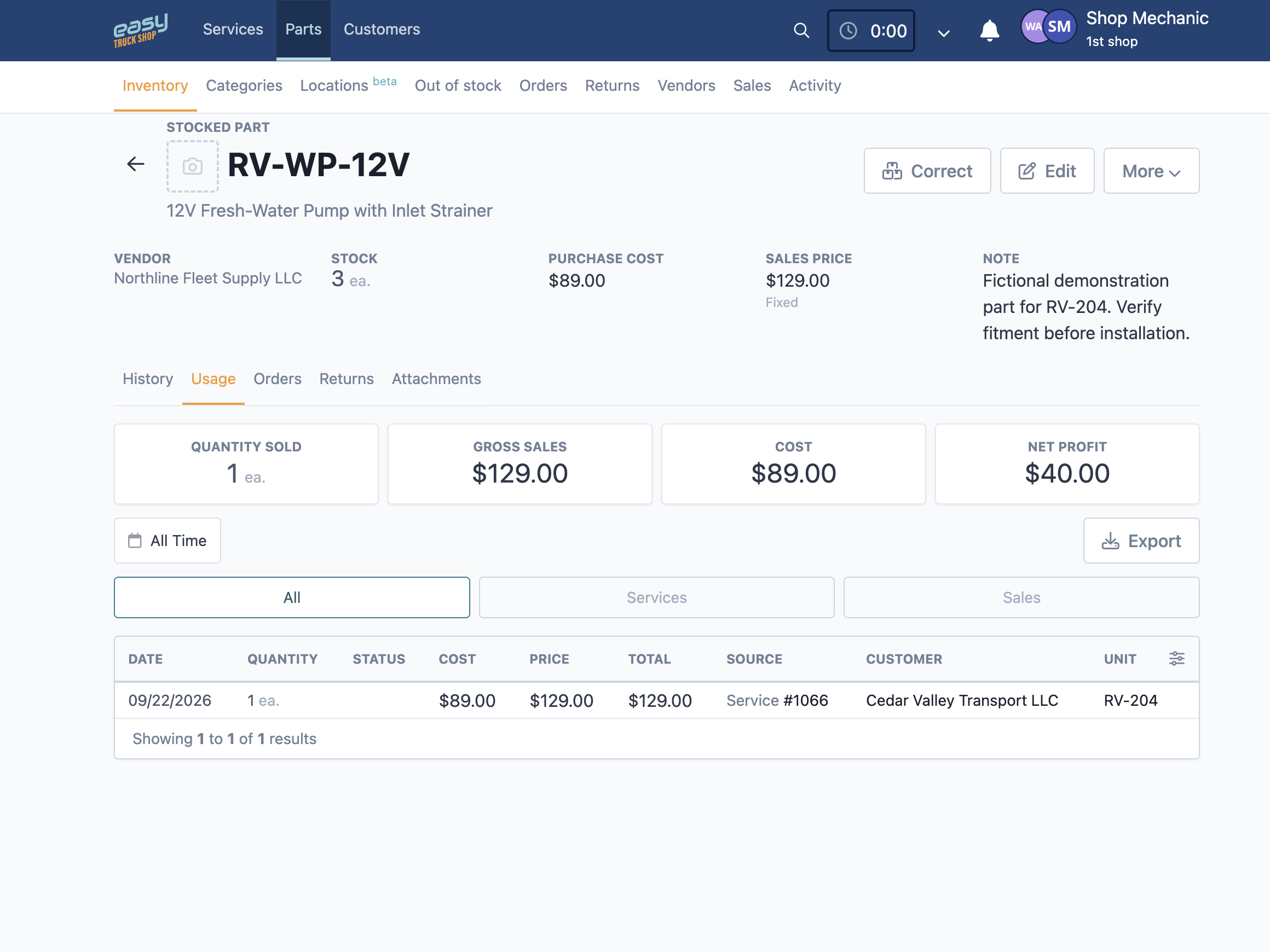
Task: Switch to the part History tab
Action: coord(148,379)
